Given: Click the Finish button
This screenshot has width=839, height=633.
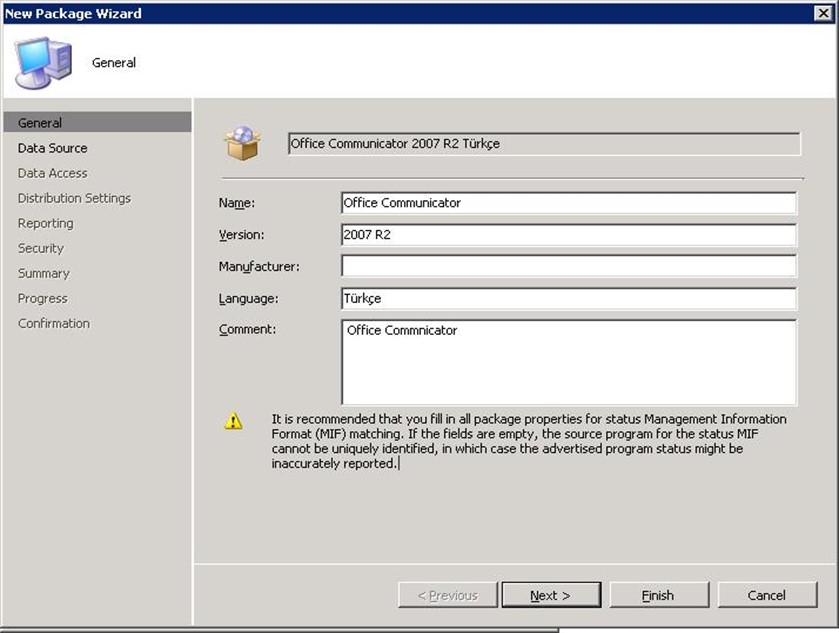Looking at the screenshot, I should coord(658,595).
